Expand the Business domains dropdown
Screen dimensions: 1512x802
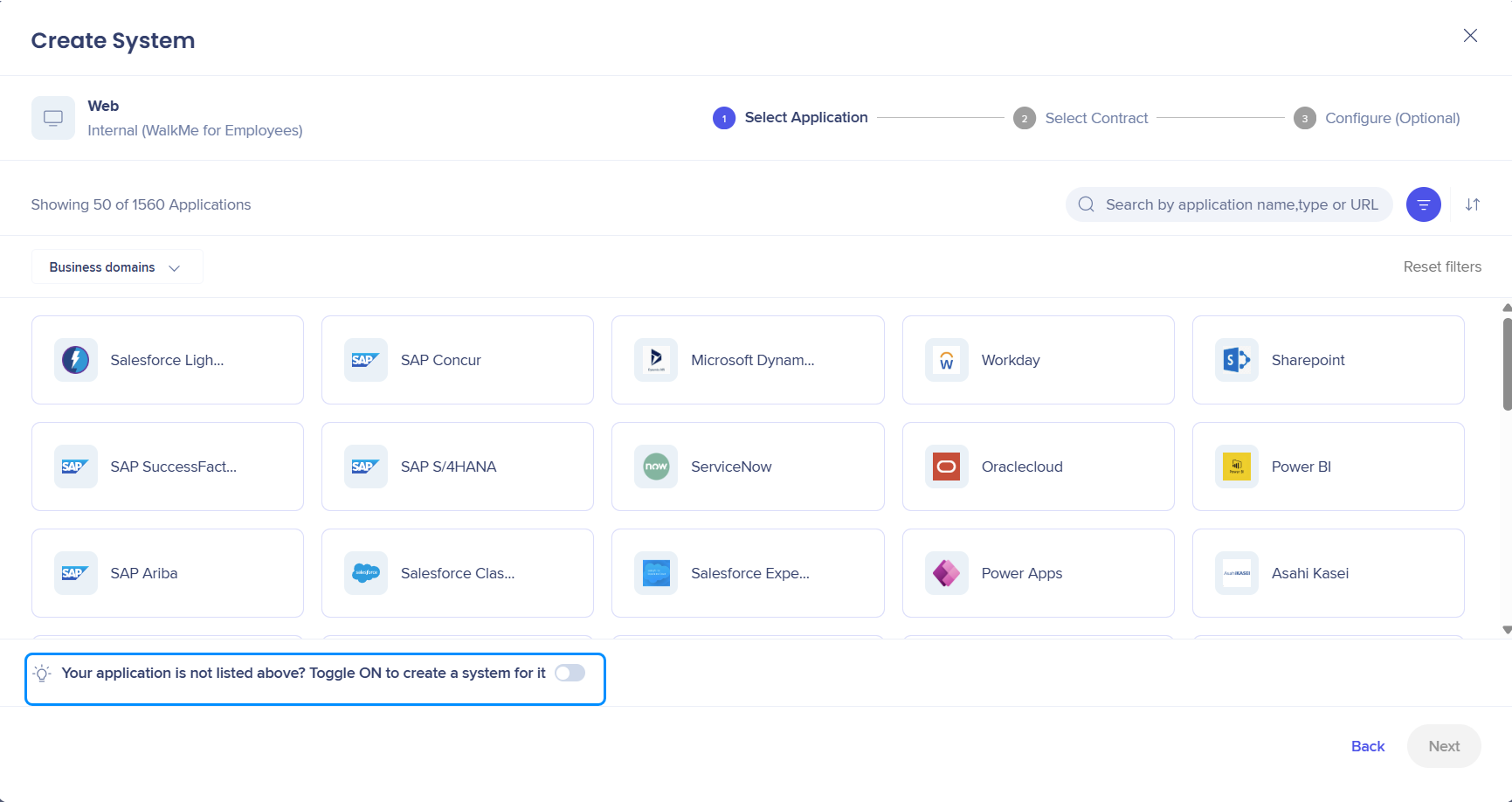[x=116, y=267]
